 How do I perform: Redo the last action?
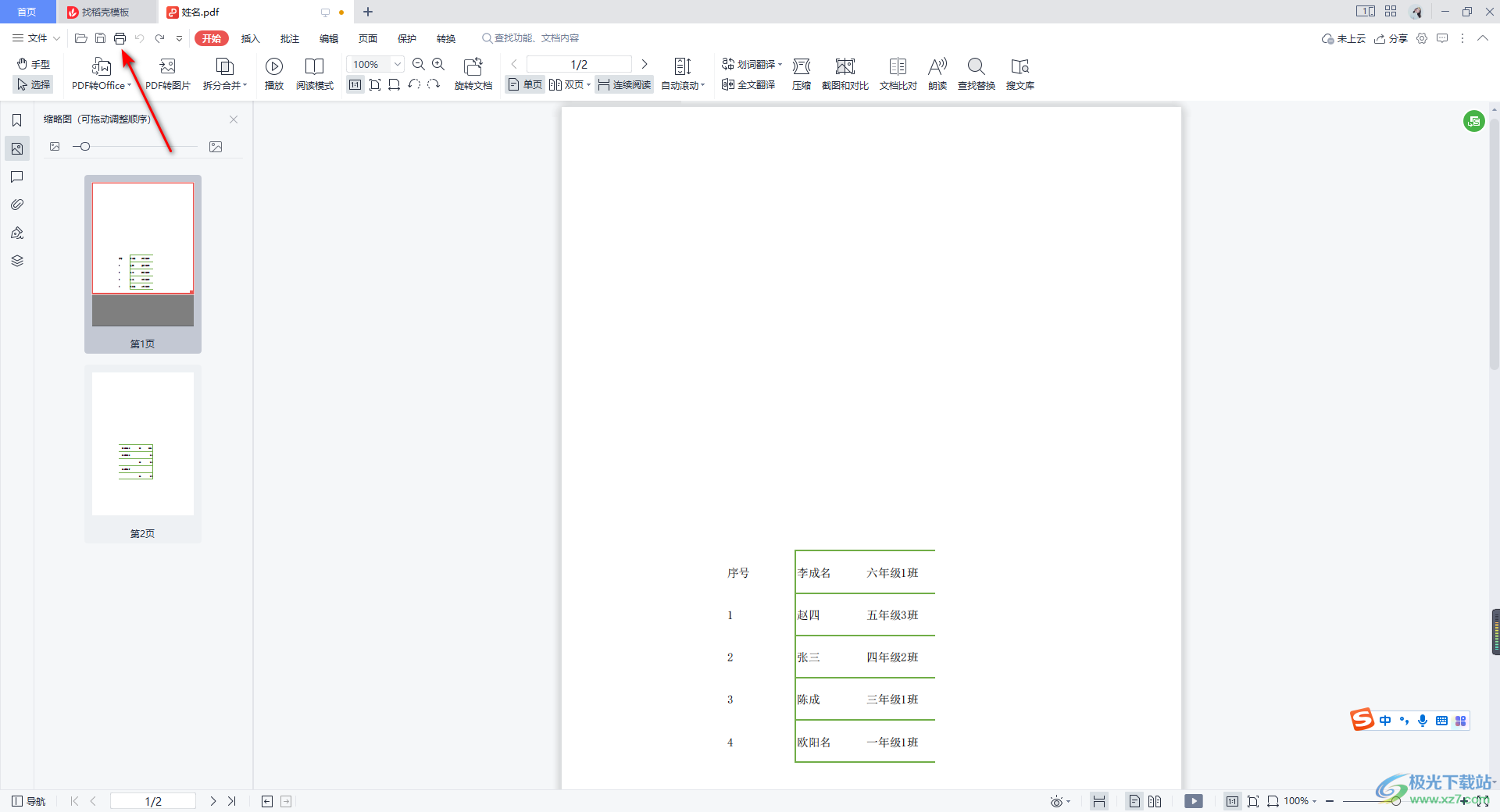[x=159, y=38]
